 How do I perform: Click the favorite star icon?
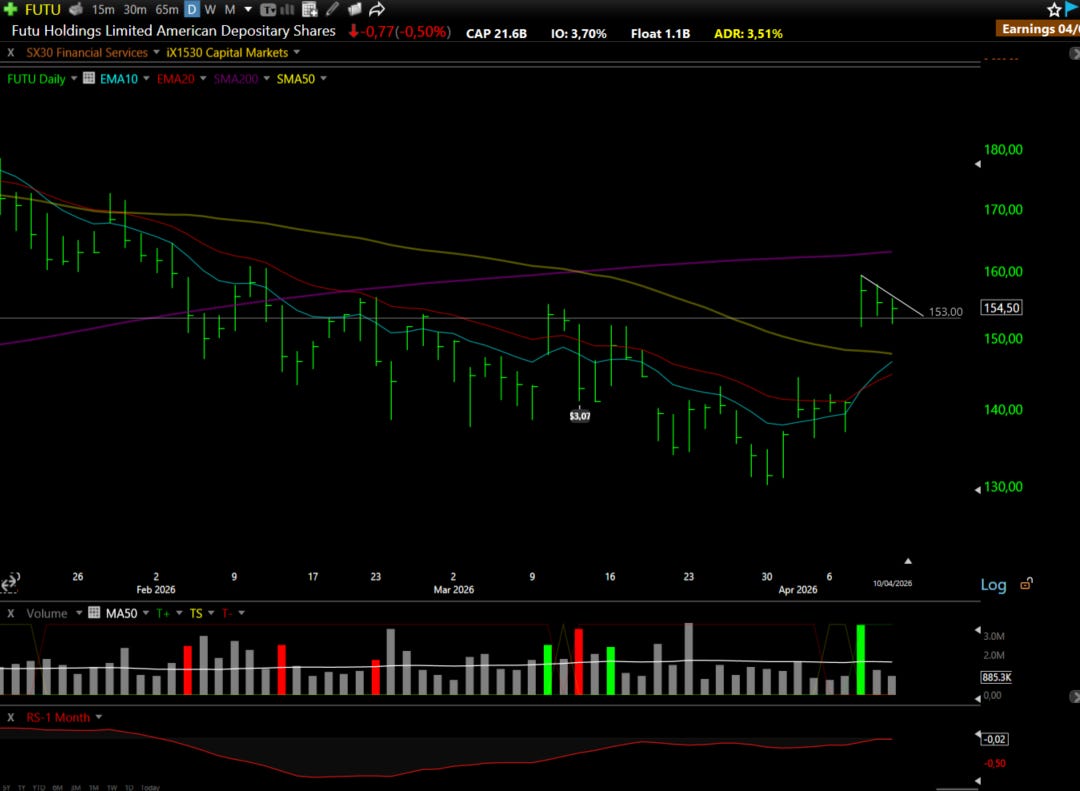pos(1054,10)
